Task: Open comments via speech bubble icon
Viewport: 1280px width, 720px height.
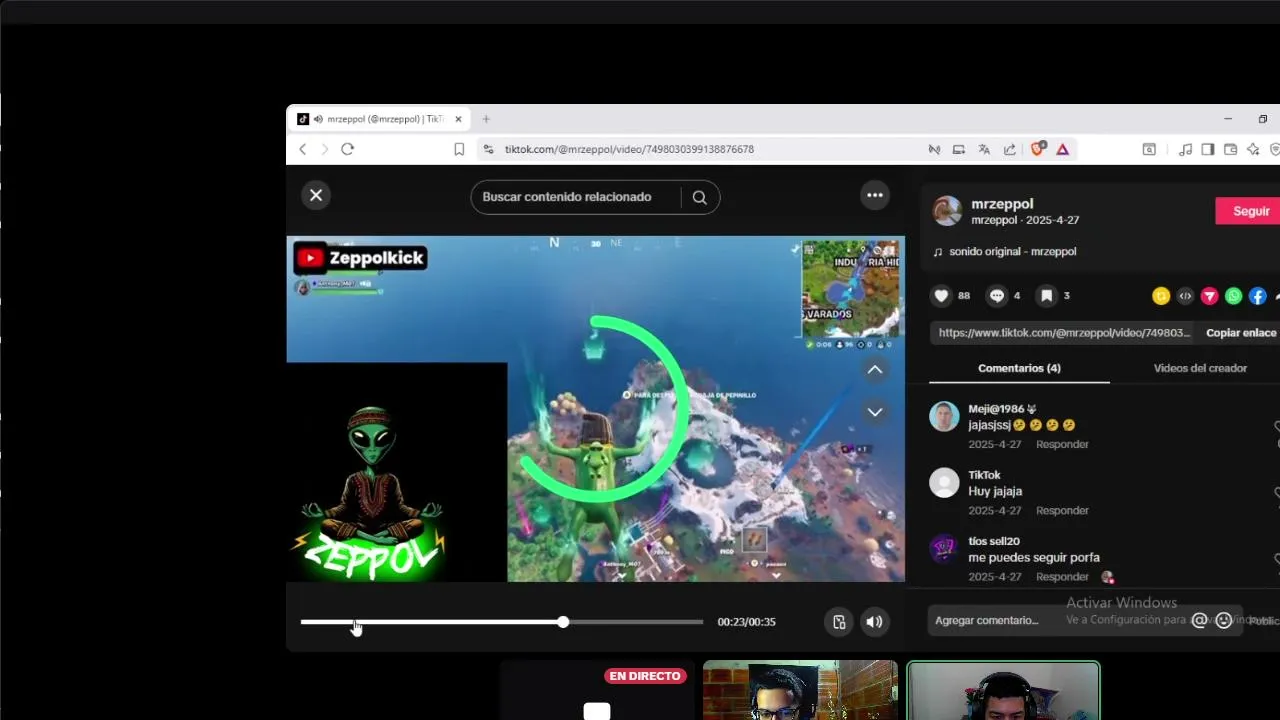Action: point(997,296)
